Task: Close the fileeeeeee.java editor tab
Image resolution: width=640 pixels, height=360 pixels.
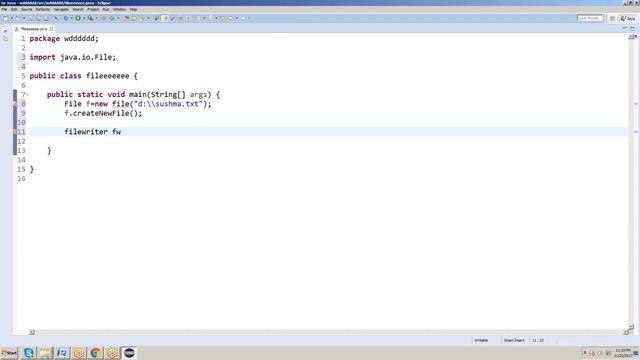Action: [x=51, y=29]
